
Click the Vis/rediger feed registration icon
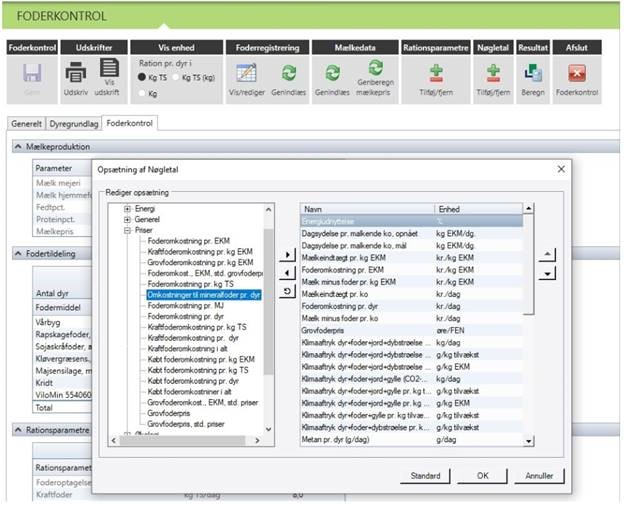pos(246,74)
